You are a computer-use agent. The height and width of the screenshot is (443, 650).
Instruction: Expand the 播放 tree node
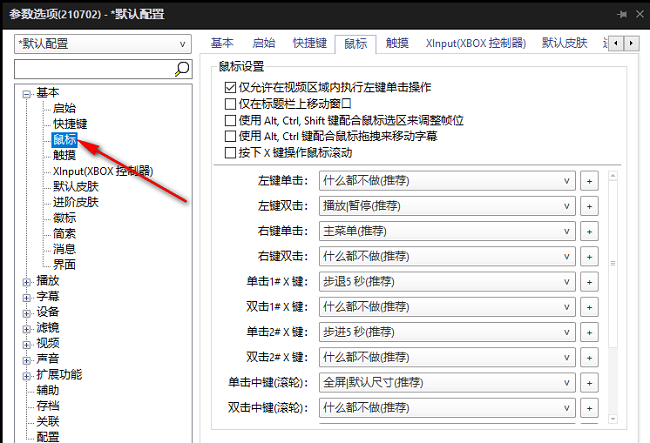click(27, 282)
